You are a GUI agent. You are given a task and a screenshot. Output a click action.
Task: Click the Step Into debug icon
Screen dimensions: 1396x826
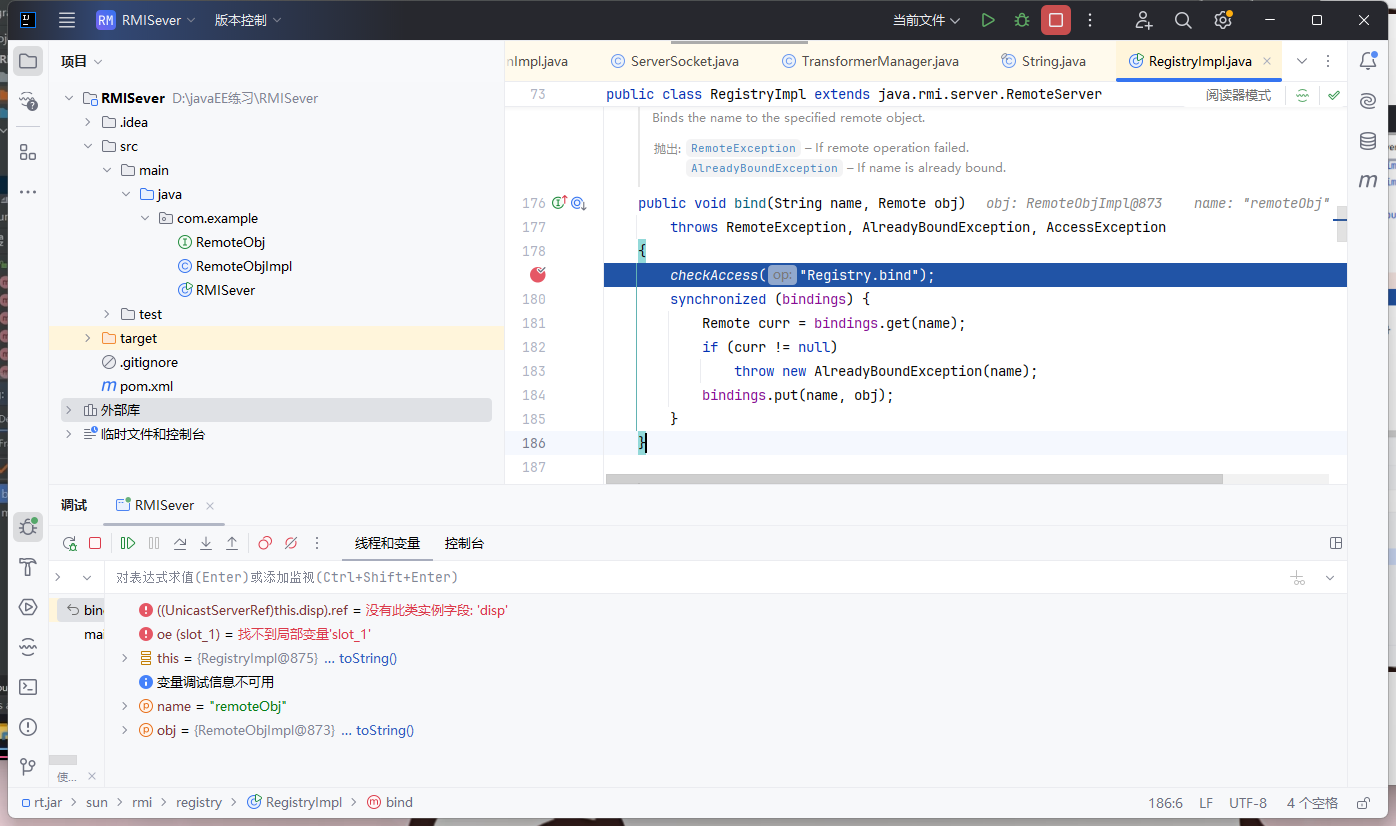tap(206, 543)
